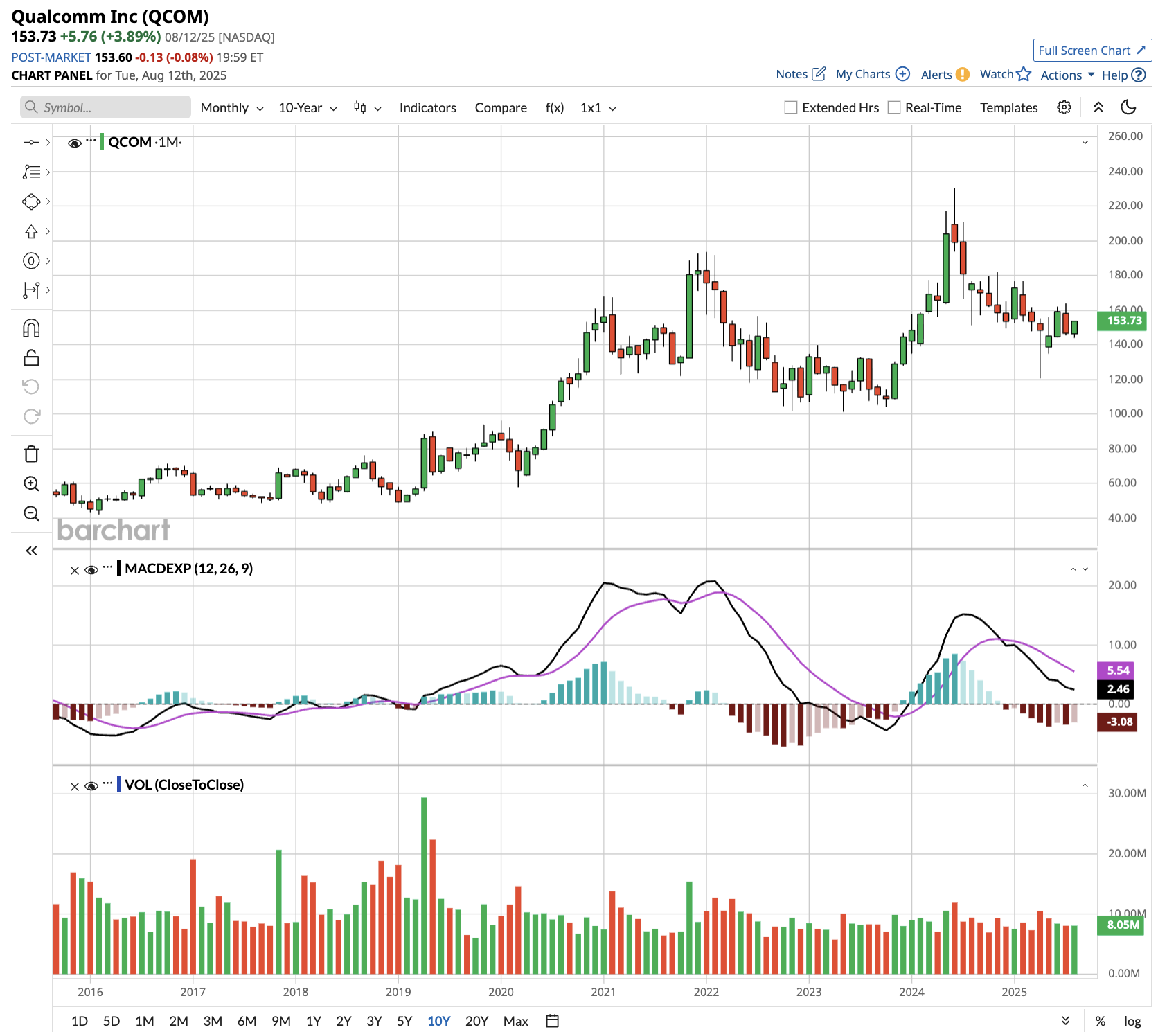The width and height of the screenshot is (1176, 1032).
Task: Open the Monthly period dropdown
Action: pos(232,107)
